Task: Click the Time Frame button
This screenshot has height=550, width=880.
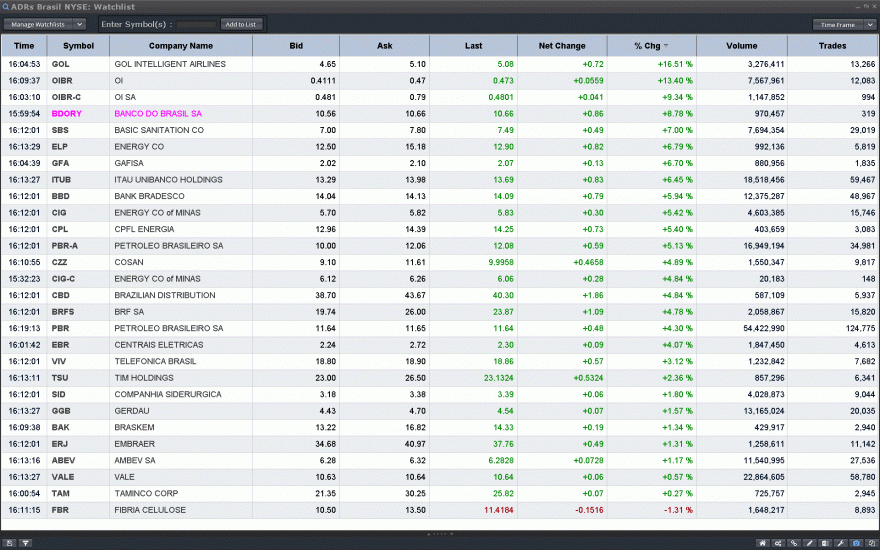Action: click(838, 25)
